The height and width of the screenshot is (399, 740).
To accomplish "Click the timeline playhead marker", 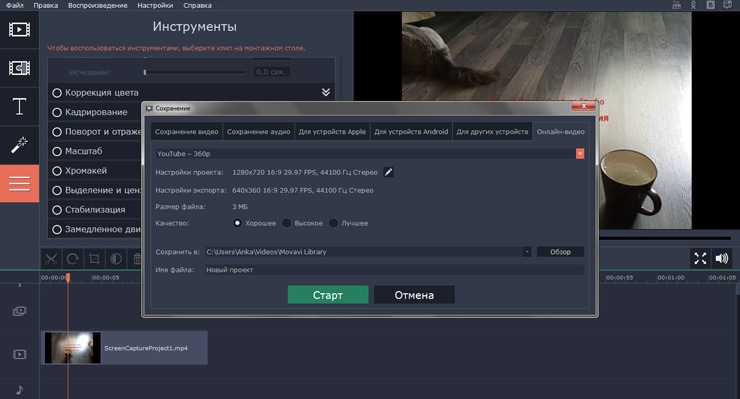I will (68, 278).
